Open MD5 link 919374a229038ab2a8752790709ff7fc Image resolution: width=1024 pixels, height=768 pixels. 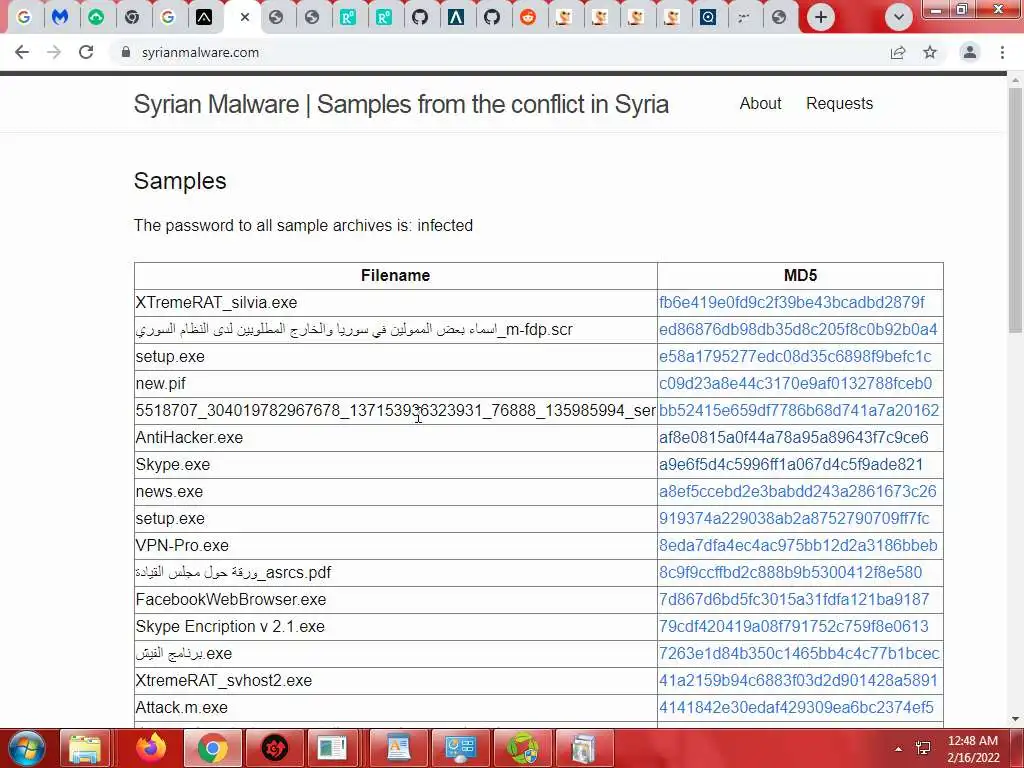794,519
